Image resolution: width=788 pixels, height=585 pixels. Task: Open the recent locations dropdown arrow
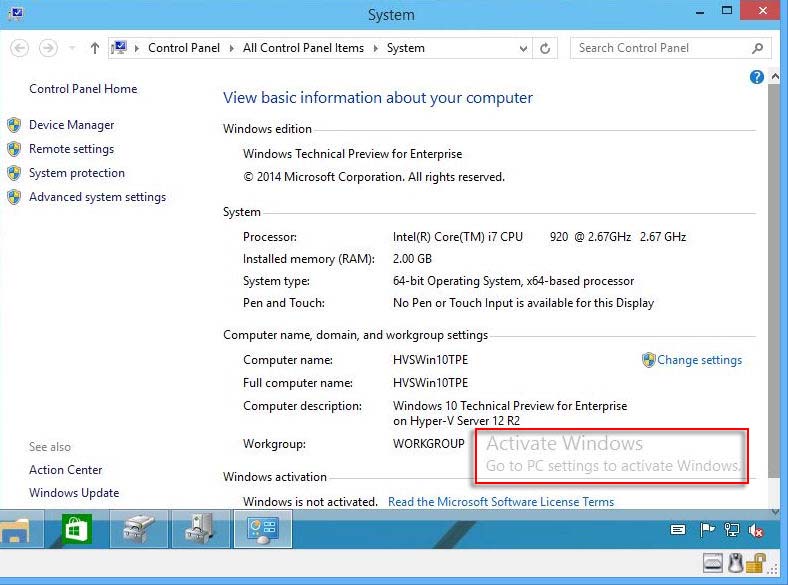[72, 48]
